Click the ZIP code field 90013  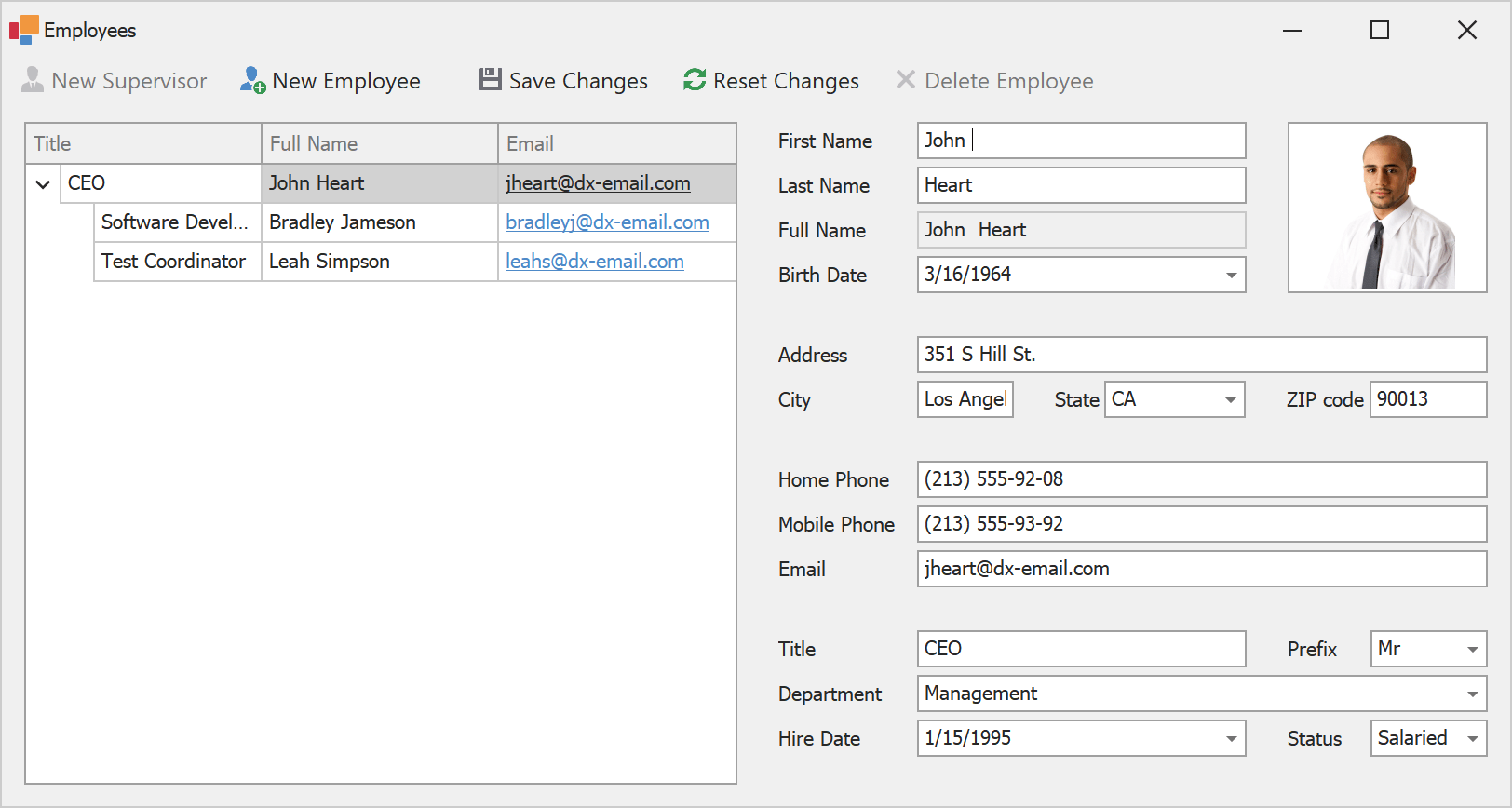(x=1428, y=399)
